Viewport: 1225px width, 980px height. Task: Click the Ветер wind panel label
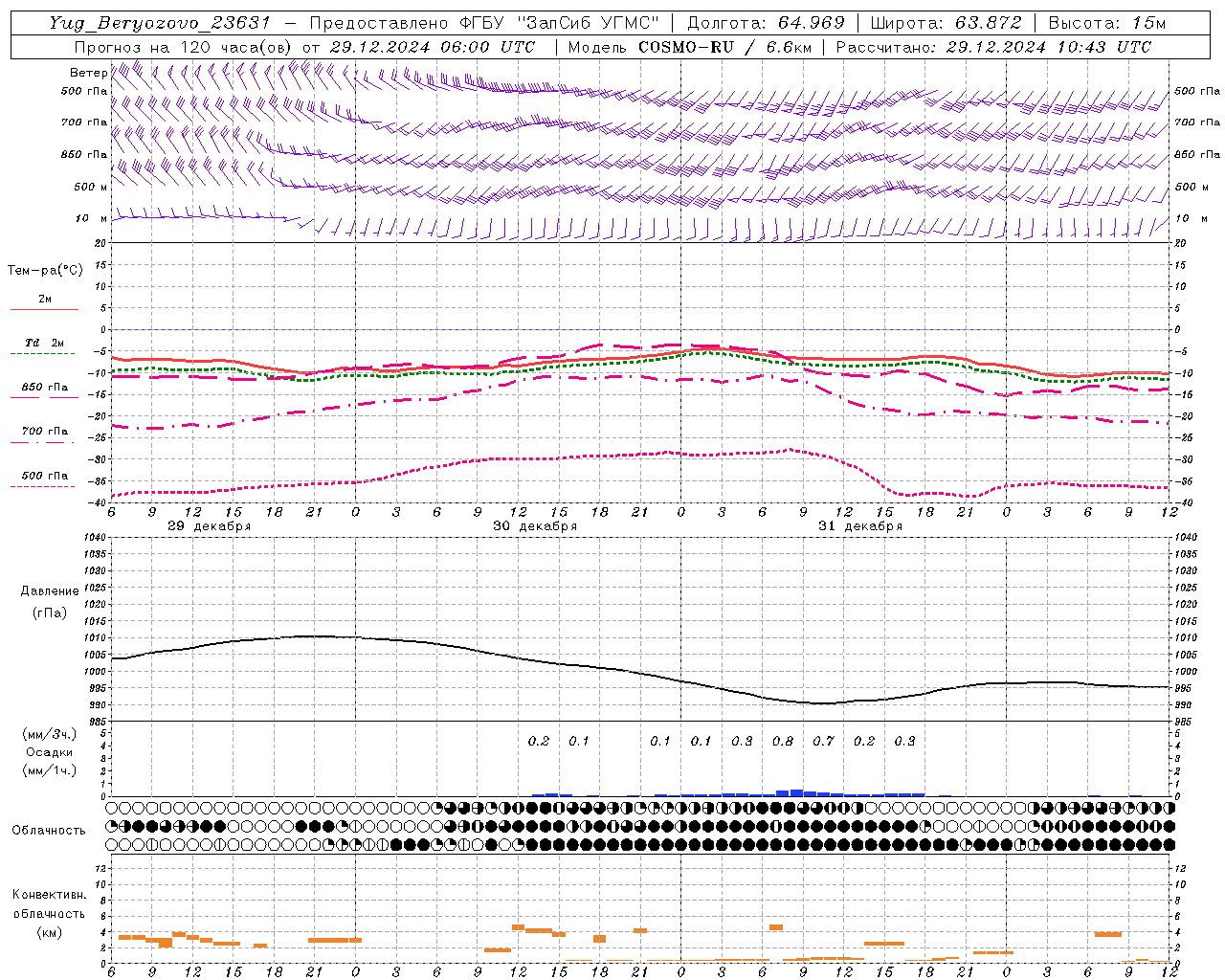pos(88,73)
